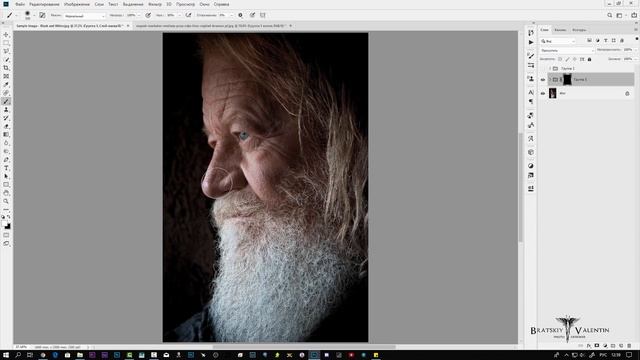Open the Character panel icon
640x360 pixels.
pos(531,92)
